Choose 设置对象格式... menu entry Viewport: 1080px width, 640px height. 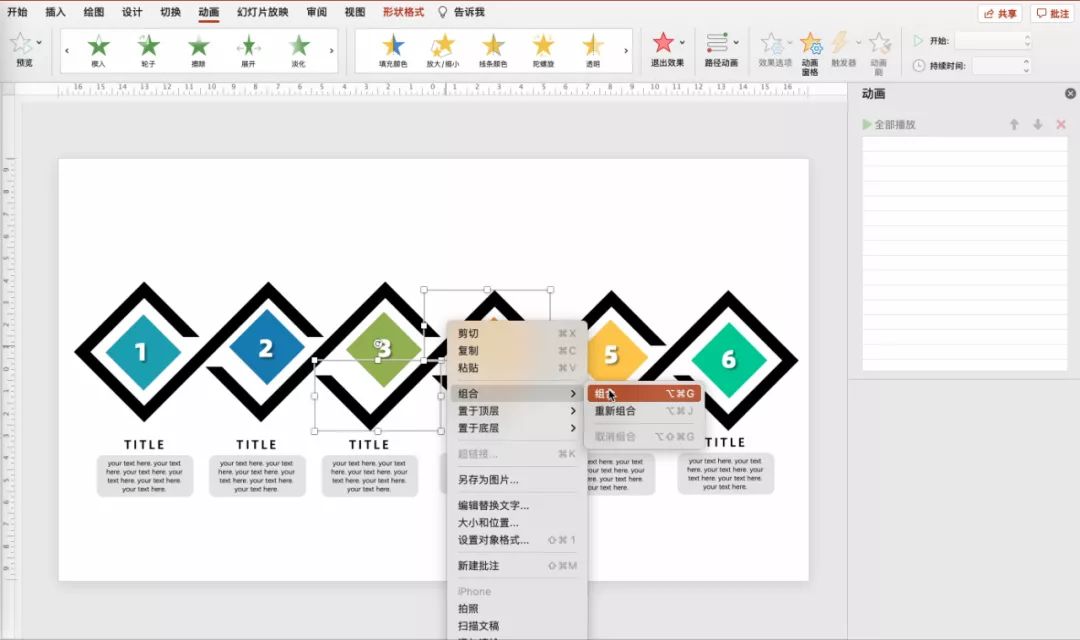[517, 539]
